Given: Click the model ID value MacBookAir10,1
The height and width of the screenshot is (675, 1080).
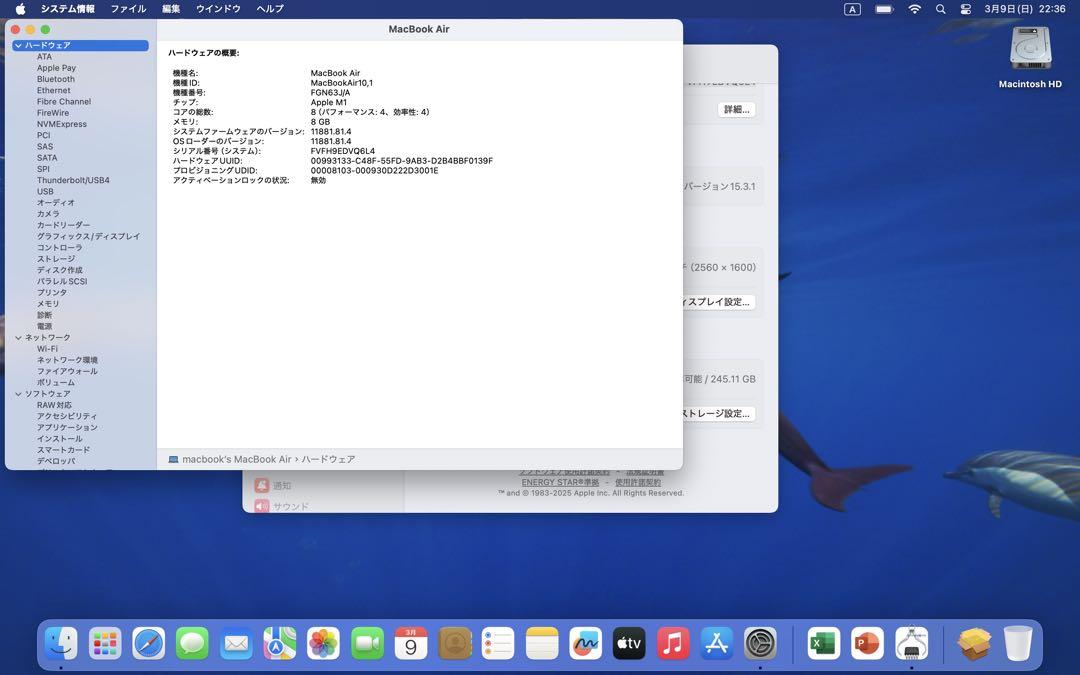Looking at the screenshot, I should coord(342,83).
